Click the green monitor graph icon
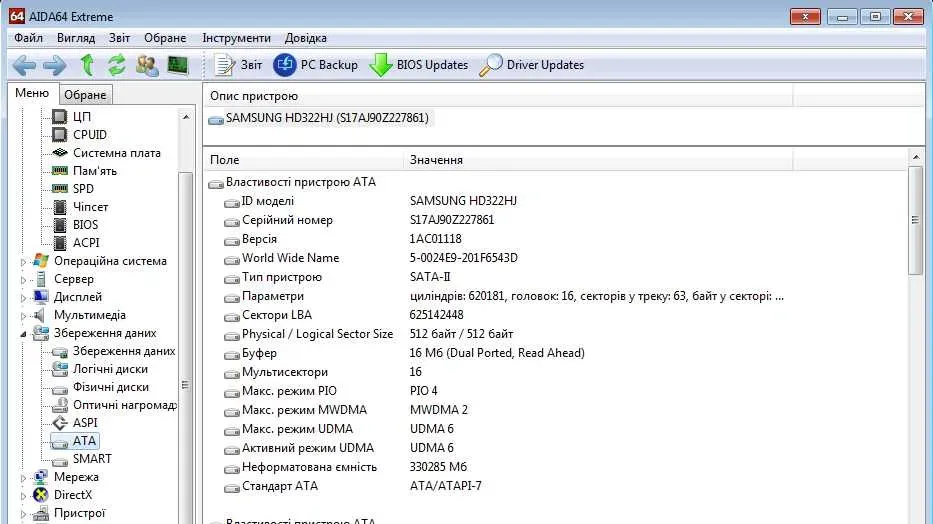This screenshot has height=524, width=933. coord(178,65)
